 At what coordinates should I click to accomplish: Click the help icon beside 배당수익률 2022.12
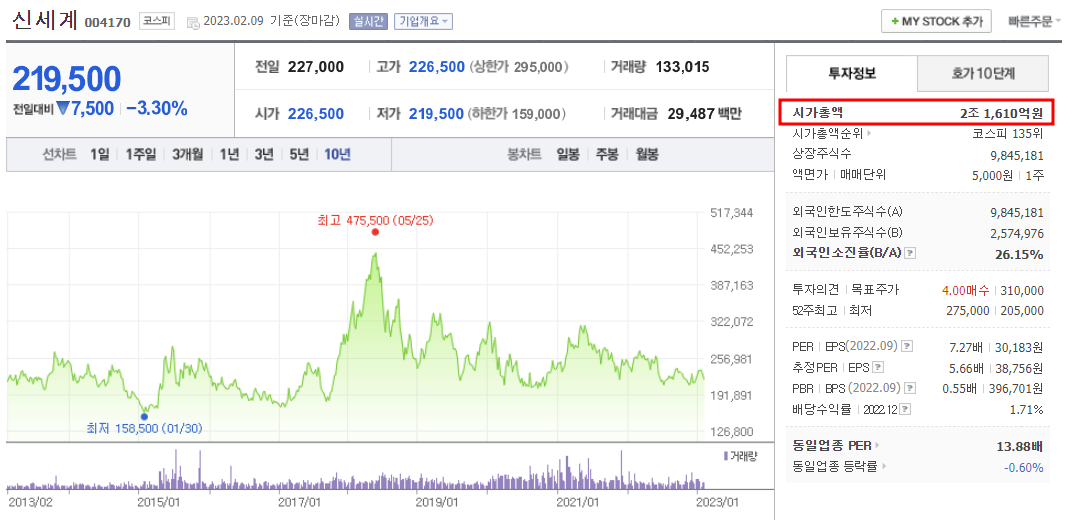905,409
